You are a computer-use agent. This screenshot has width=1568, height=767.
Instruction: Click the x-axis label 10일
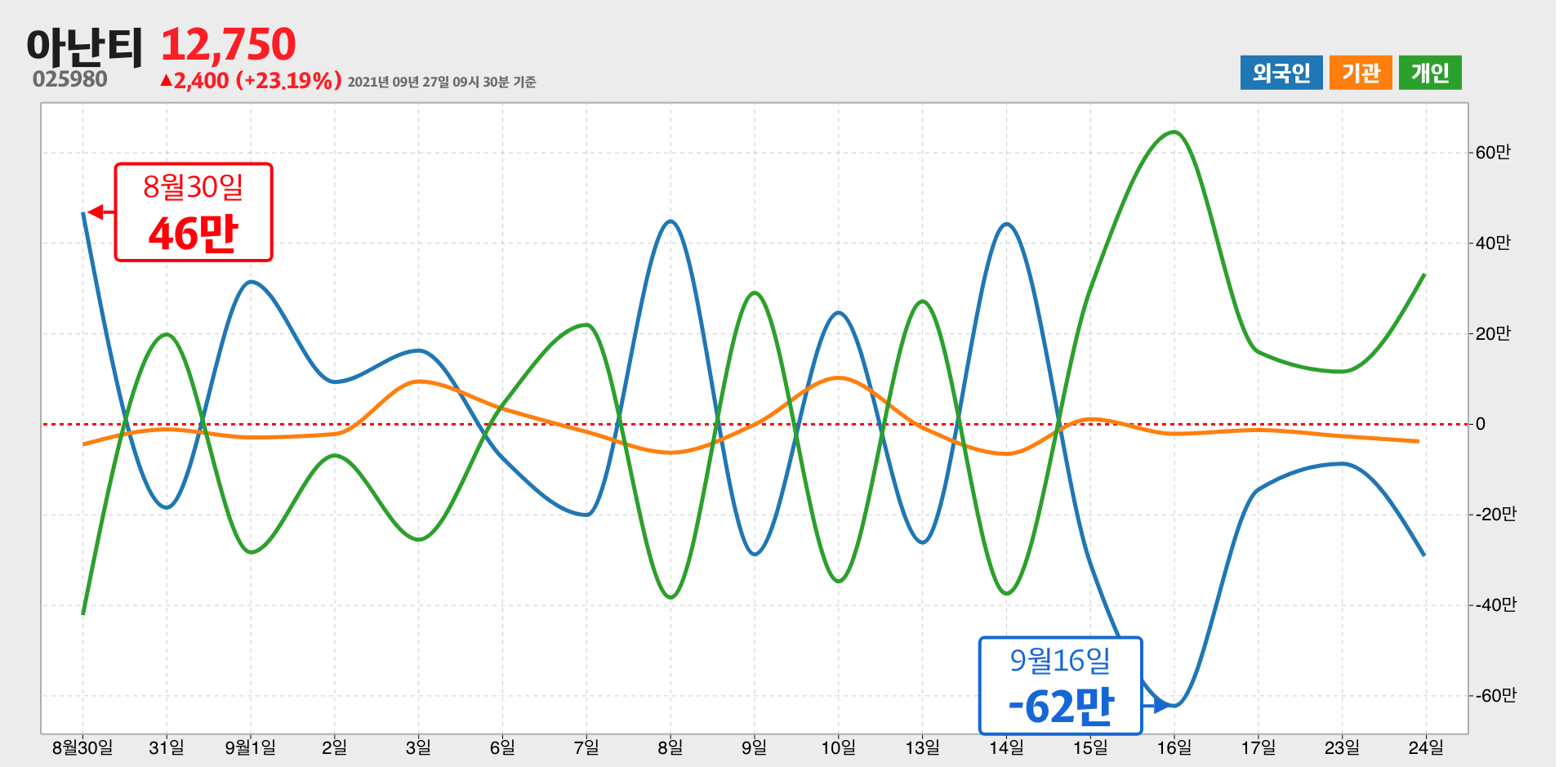pyautogui.click(x=839, y=747)
